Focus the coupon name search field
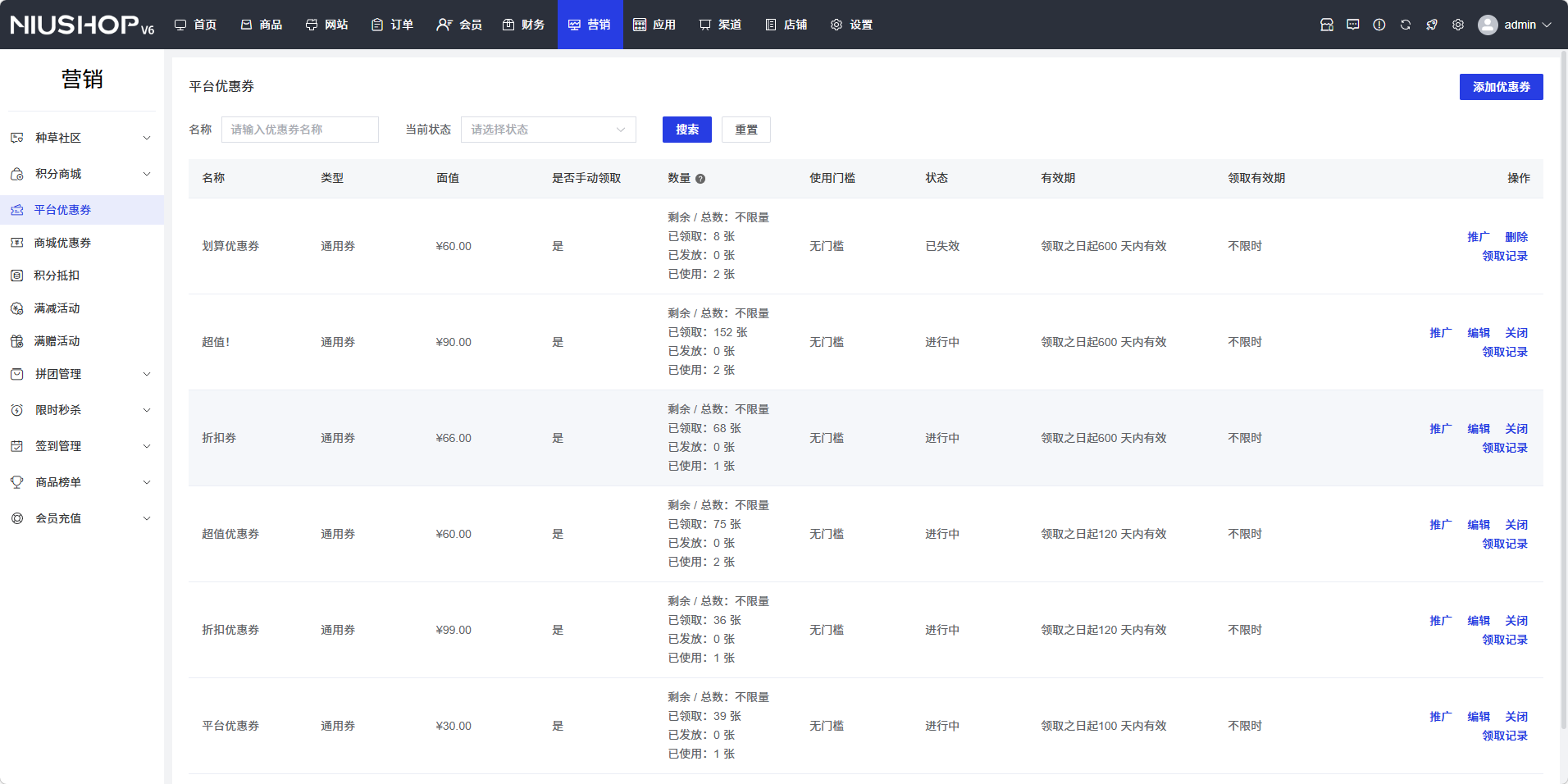Screen dimensions: 1568x784 tap(300, 130)
